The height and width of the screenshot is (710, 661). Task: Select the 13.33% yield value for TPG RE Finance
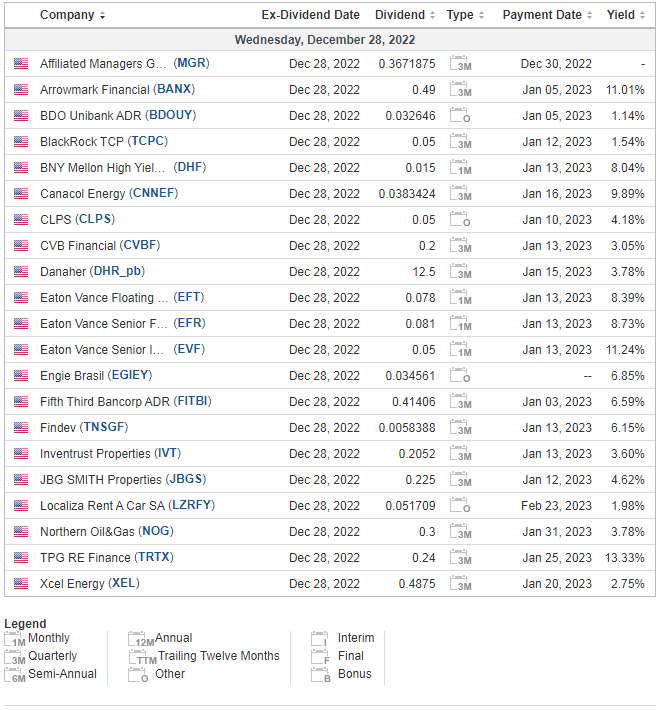[x=625, y=558]
